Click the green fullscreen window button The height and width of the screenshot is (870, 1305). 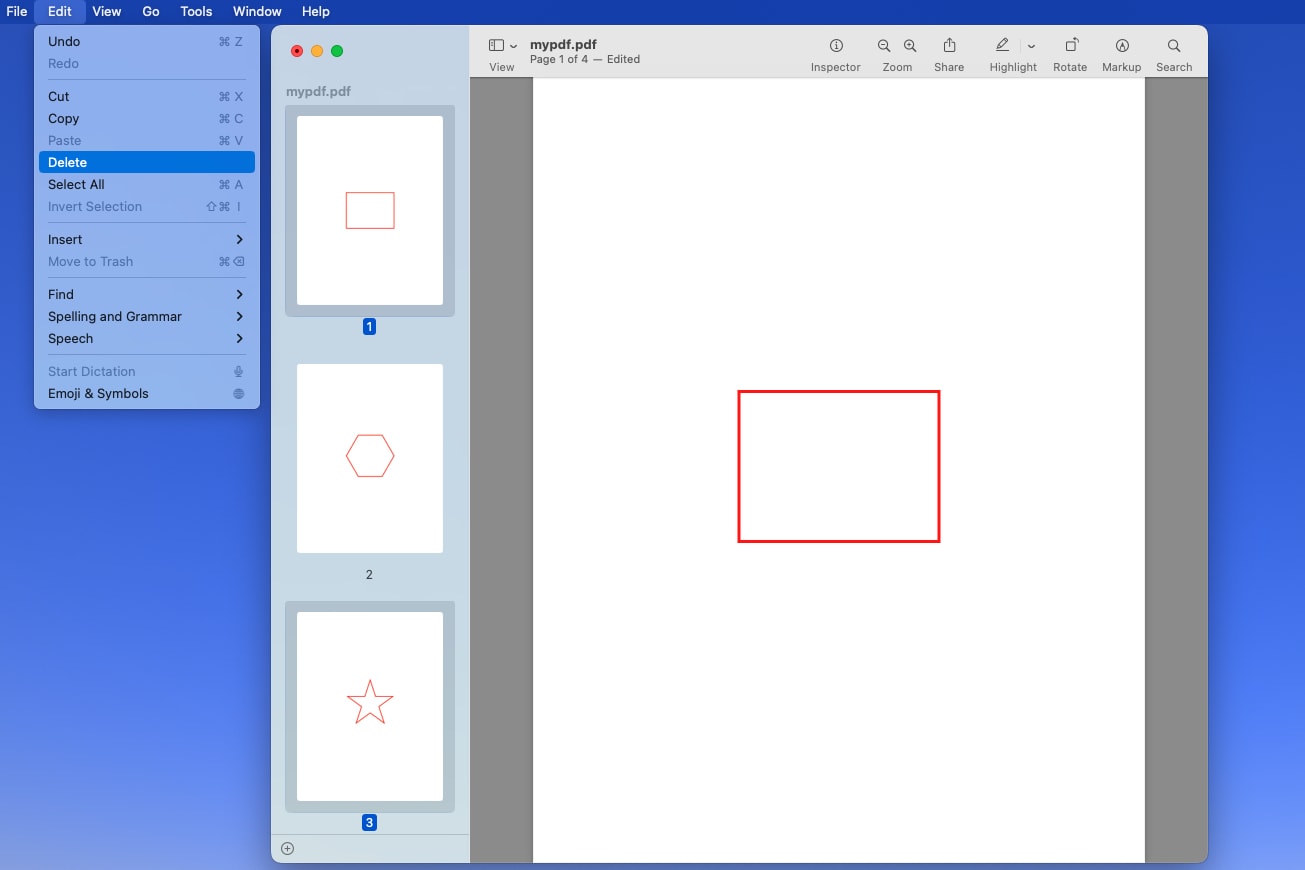click(337, 51)
